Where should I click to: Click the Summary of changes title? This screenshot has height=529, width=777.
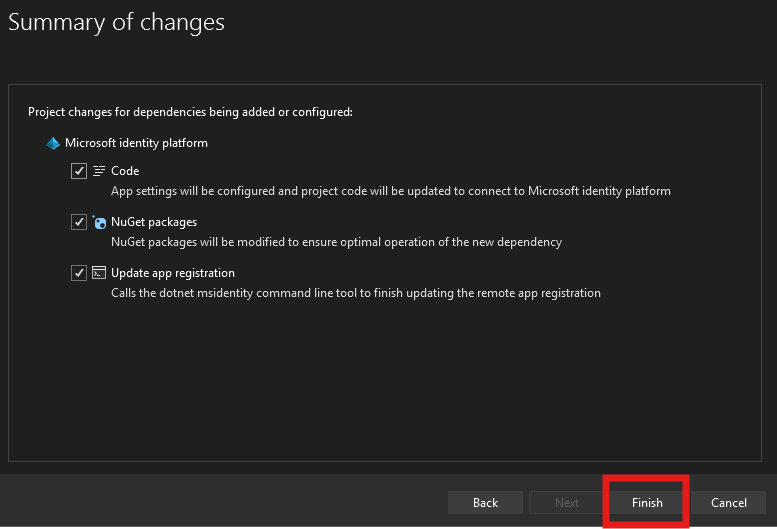(117, 22)
